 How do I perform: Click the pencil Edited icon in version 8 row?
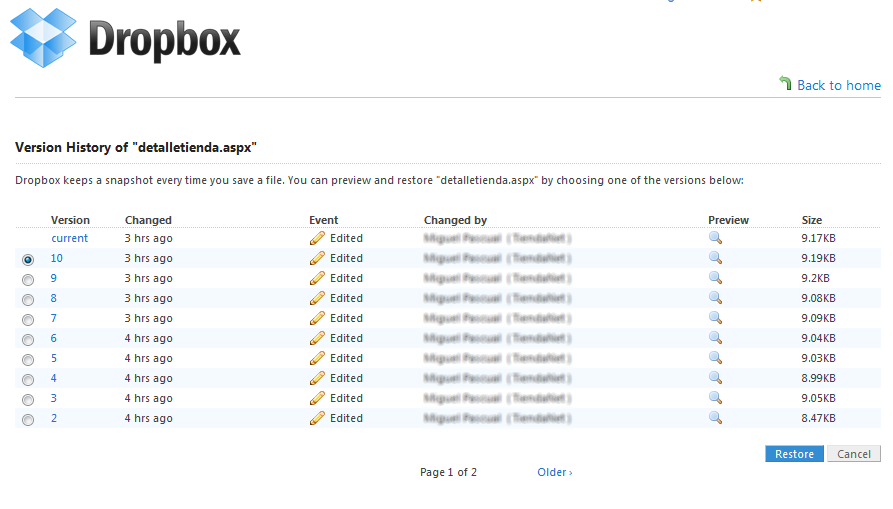(317, 298)
